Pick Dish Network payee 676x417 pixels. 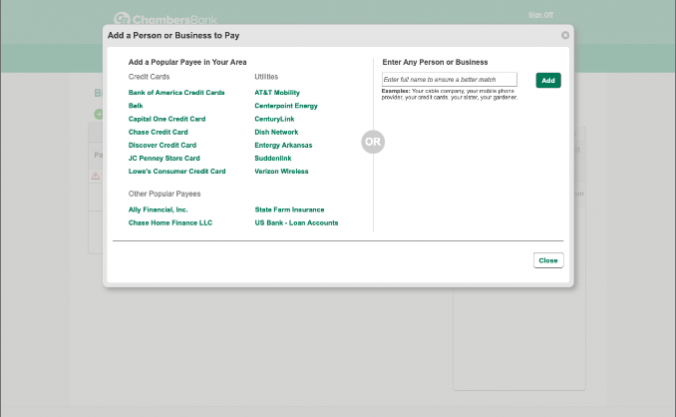[x=276, y=132]
